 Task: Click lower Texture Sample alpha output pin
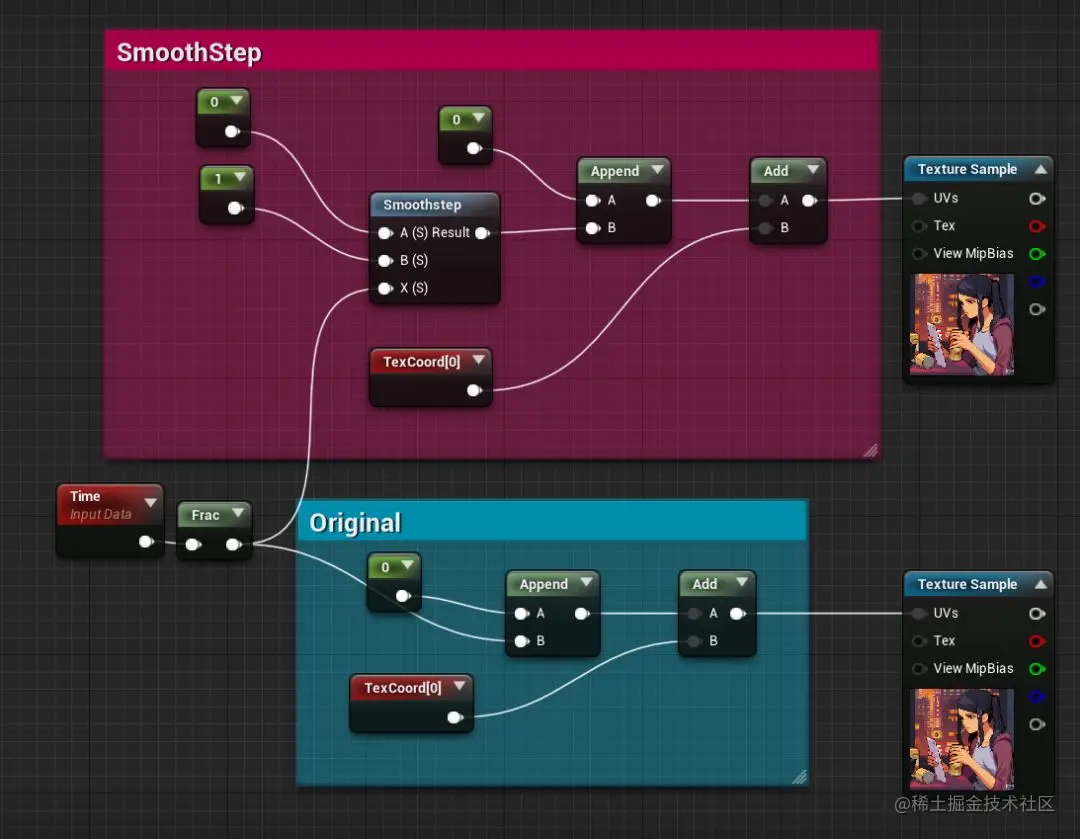[x=1037, y=724]
